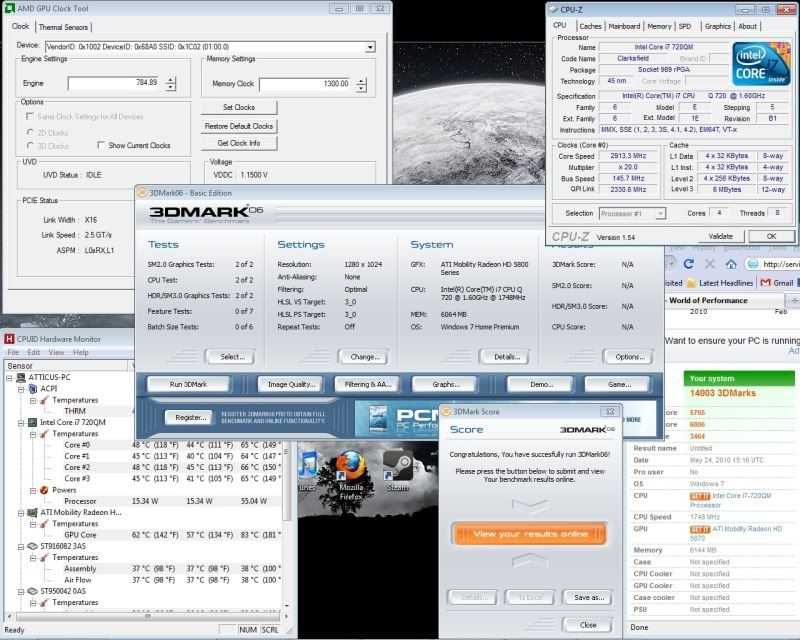Click the ACPI sensor icon in Hardware Monitor

tap(33, 388)
